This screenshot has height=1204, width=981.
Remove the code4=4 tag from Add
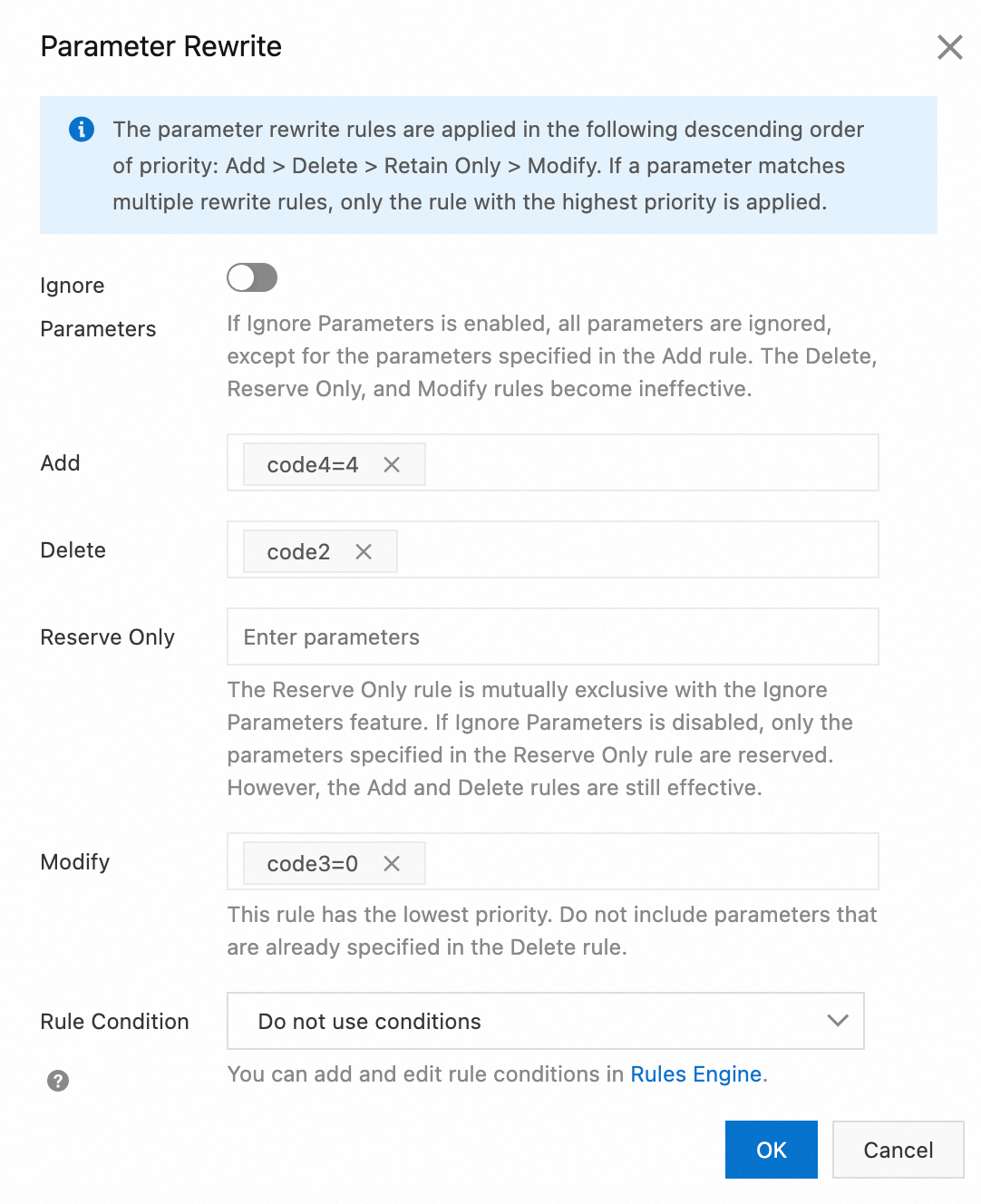(392, 465)
